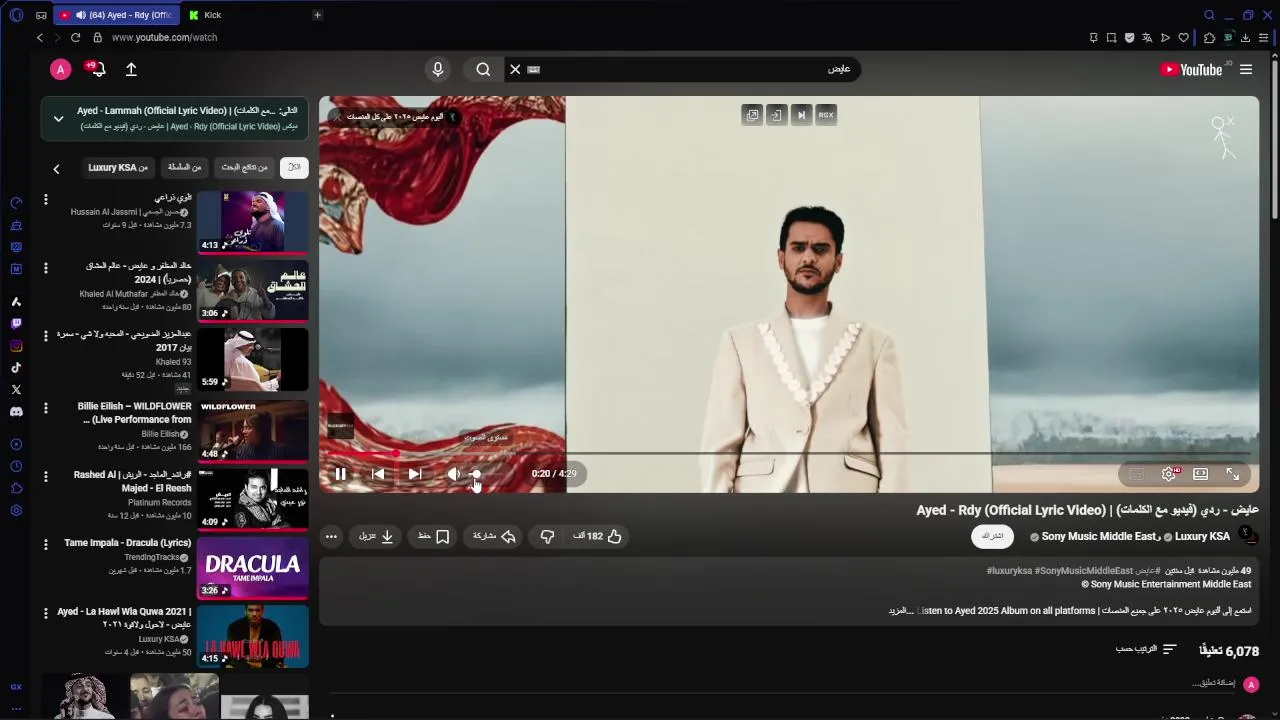Open options for Khaled Al Muthafar video
This screenshot has height=720, width=1280.
pyautogui.click(x=45, y=268)
